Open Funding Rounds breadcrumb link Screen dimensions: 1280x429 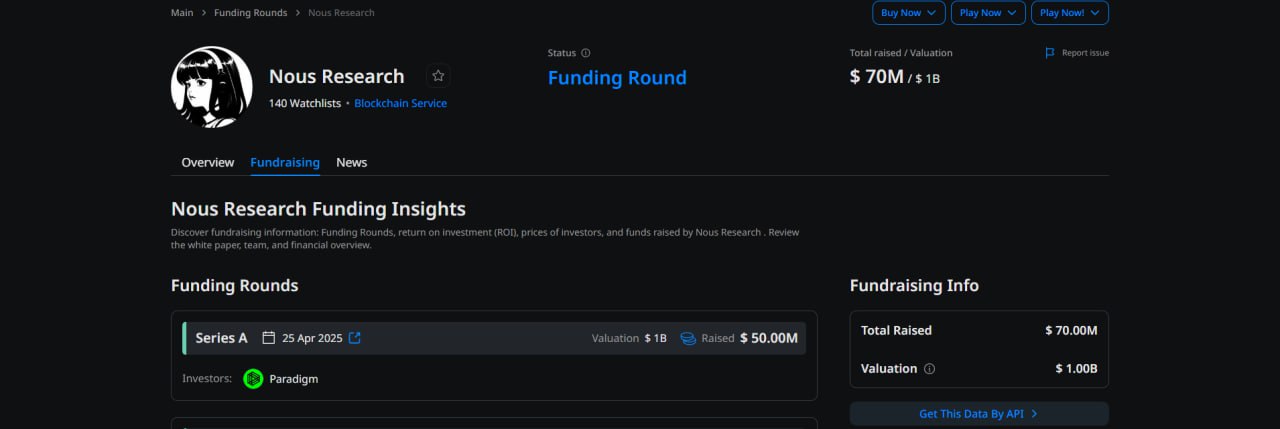pos(250,13)
